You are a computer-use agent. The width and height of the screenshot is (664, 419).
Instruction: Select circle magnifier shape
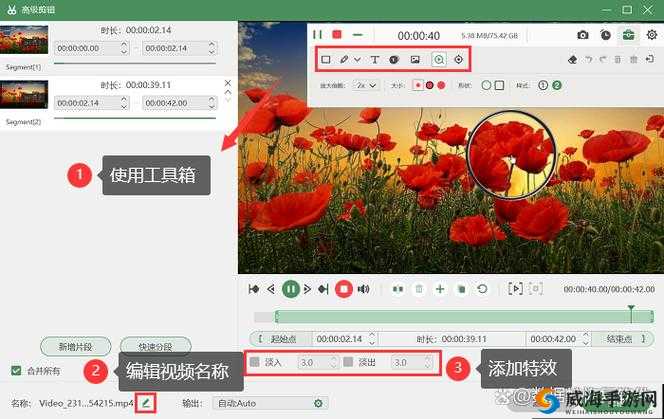(486, 85)
